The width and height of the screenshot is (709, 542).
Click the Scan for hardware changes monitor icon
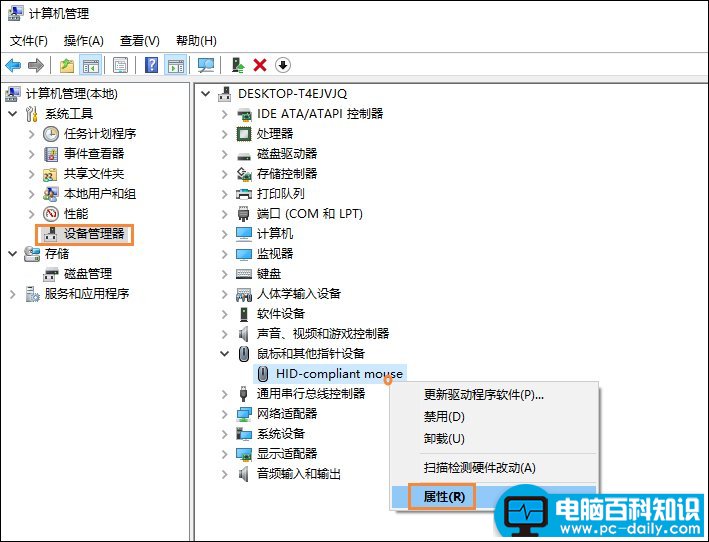pyautogui.click(x=206, y=66)
